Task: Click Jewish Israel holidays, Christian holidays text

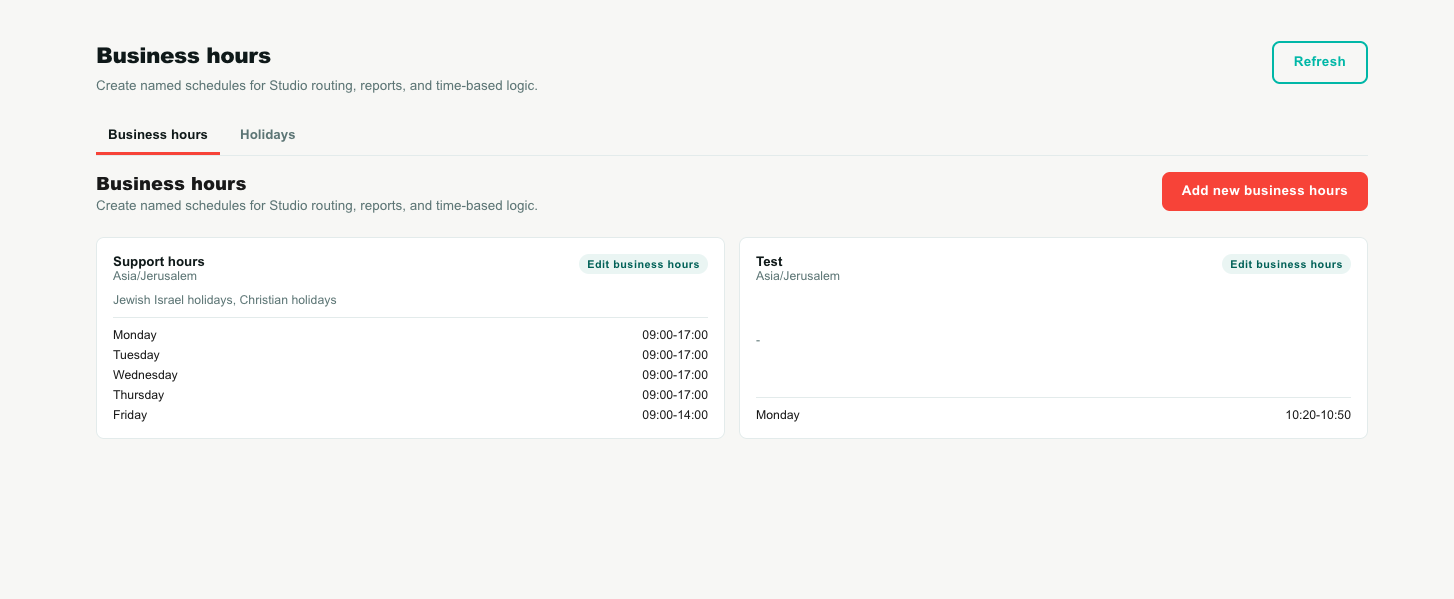Action: 225,300
